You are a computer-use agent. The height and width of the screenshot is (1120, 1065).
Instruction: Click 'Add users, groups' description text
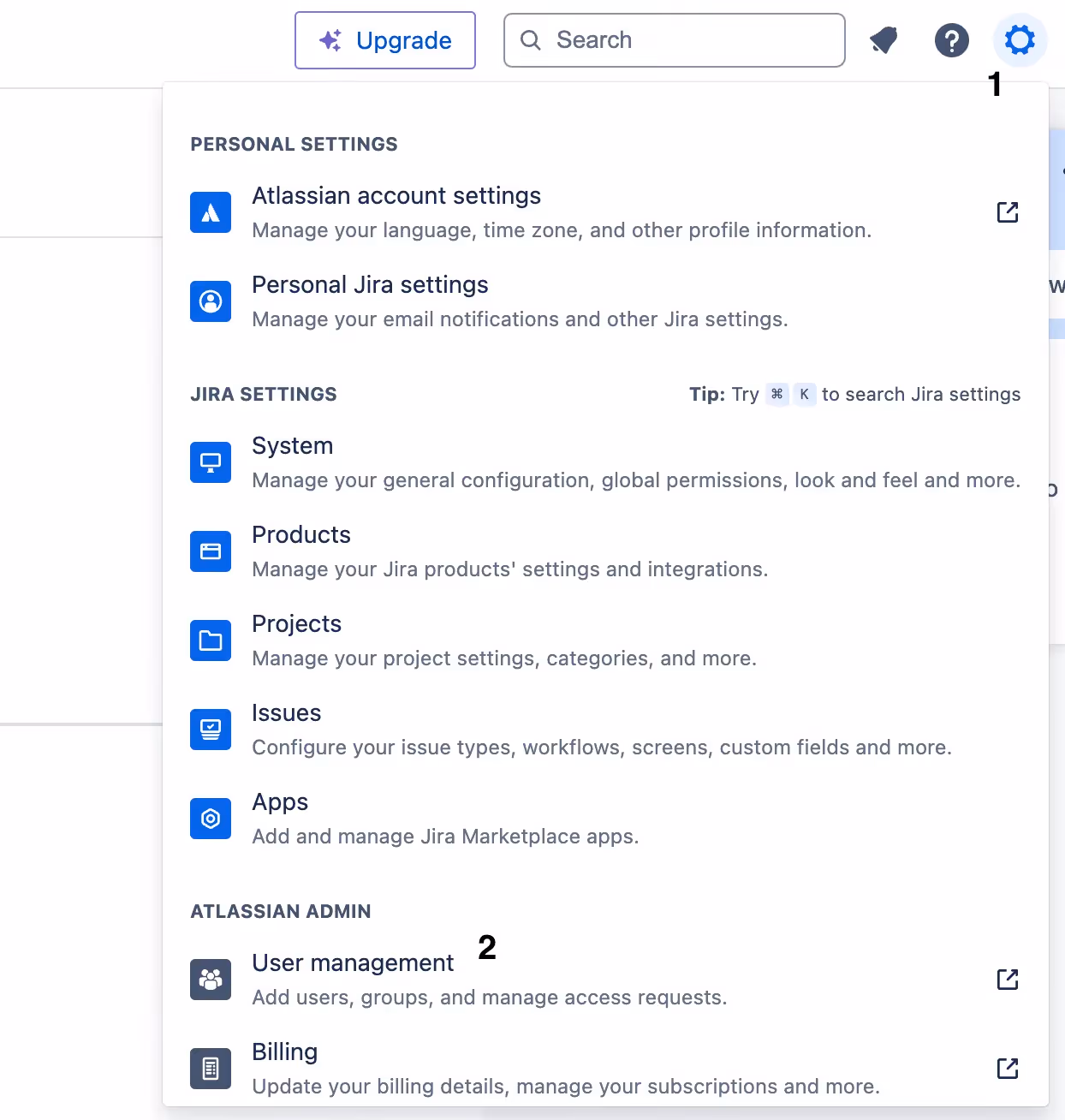click(490, 998)
